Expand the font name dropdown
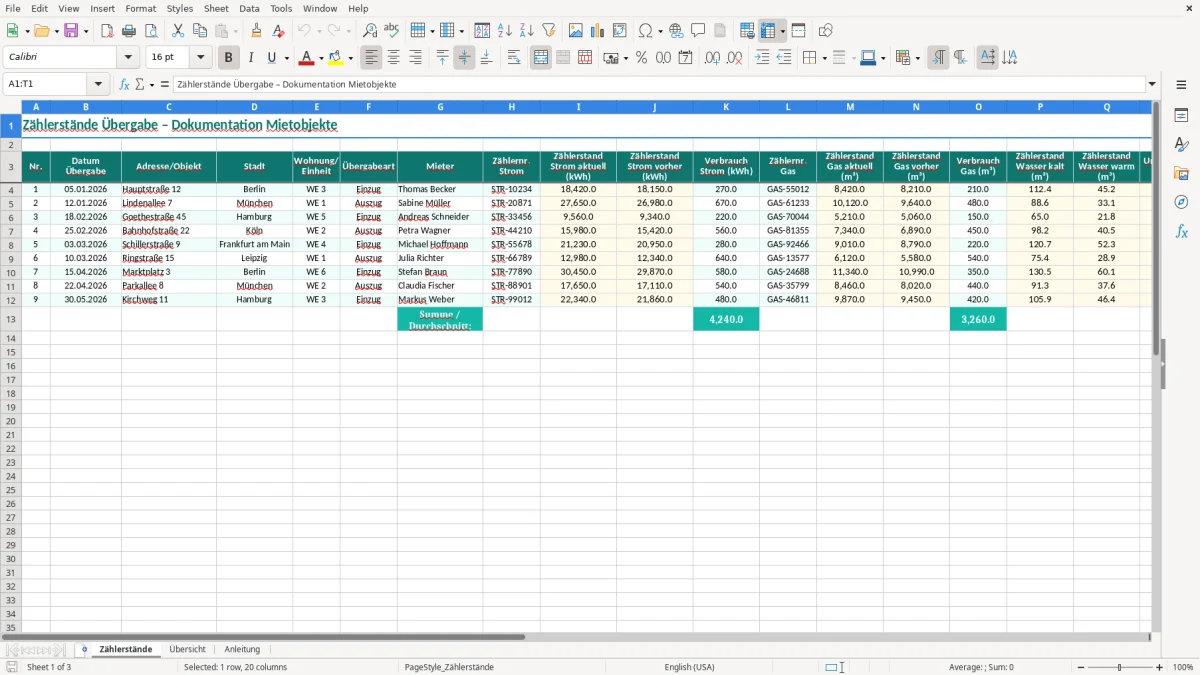Viewport: 1200px width, 675px height. 128,57
